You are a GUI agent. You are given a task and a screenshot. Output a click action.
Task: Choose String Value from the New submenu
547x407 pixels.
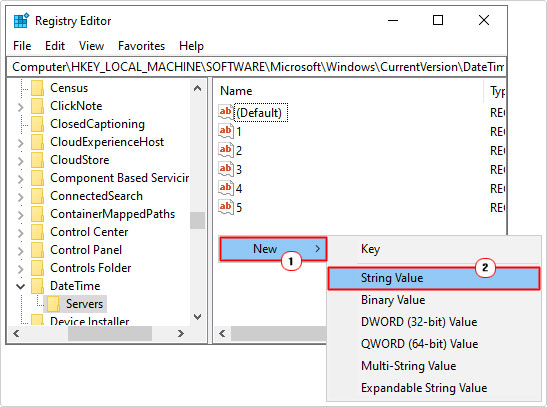click(434, 278)
